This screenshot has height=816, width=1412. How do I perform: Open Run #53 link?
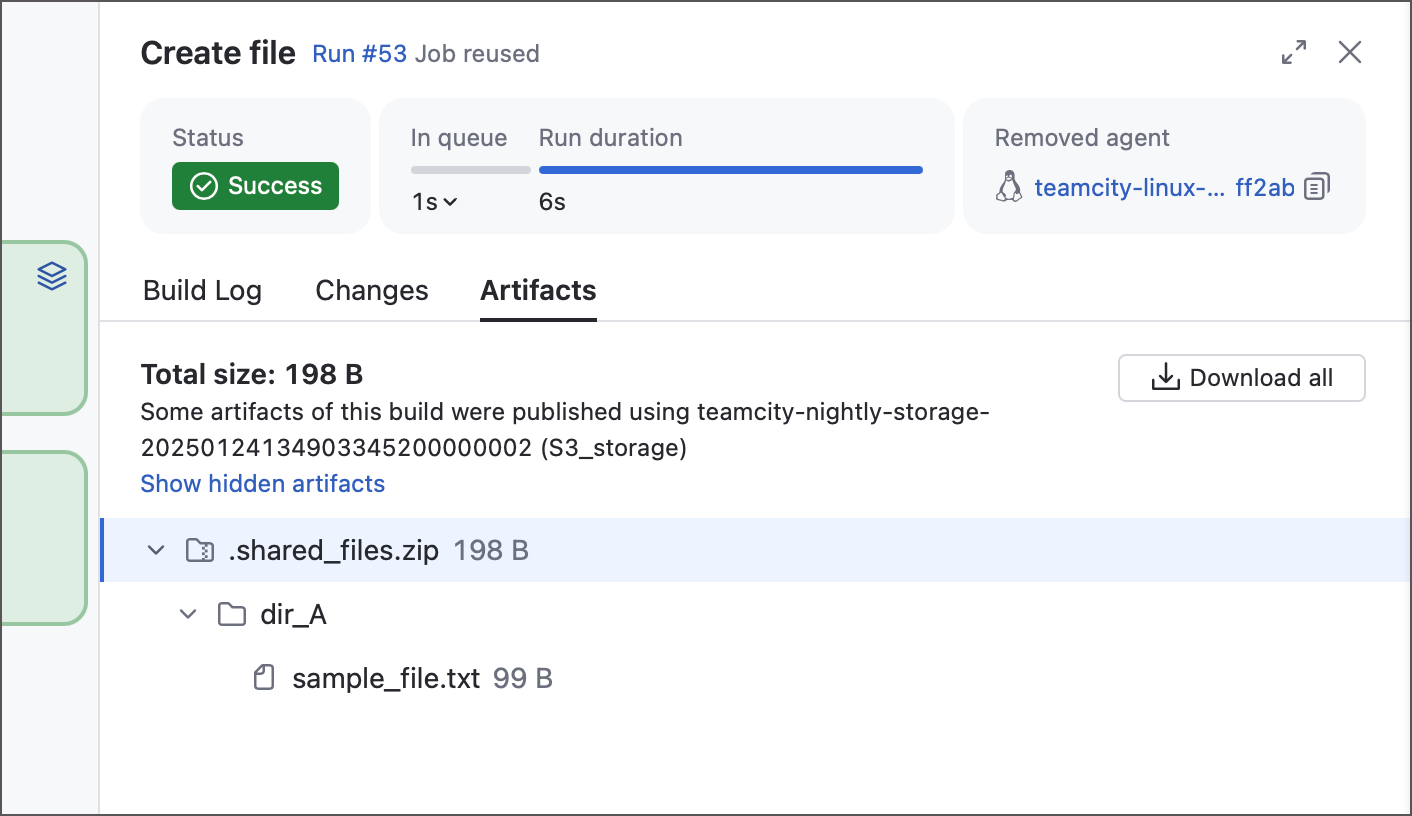point(359,53)
